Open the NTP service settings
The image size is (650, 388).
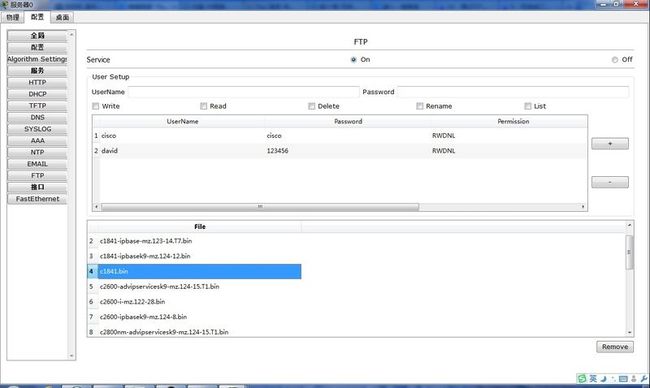(x=37, y=152)
